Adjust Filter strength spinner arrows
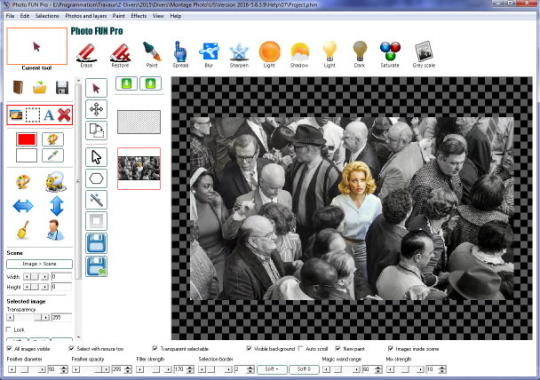 tap(190, 370)
